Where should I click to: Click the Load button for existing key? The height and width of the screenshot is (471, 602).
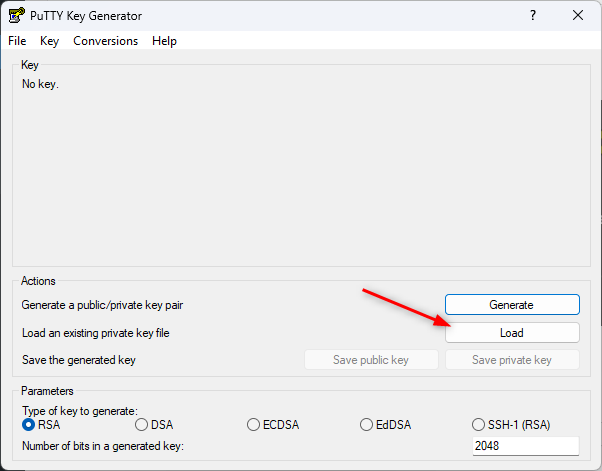click(512, 332)
